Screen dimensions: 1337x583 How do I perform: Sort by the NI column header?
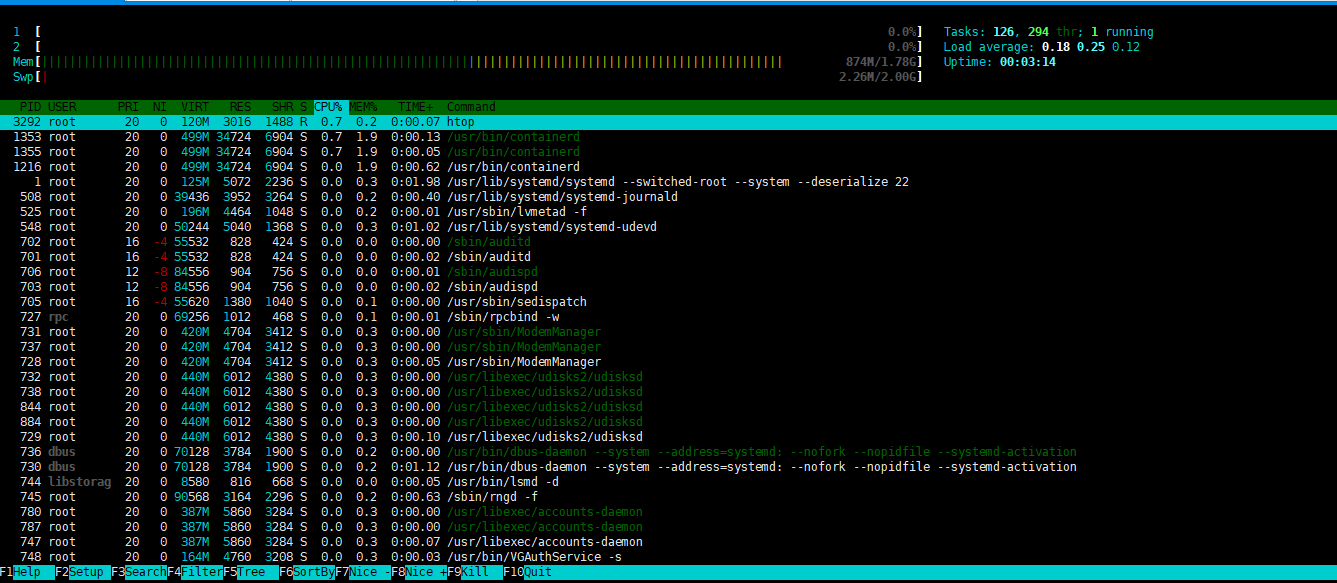point(160,107)
